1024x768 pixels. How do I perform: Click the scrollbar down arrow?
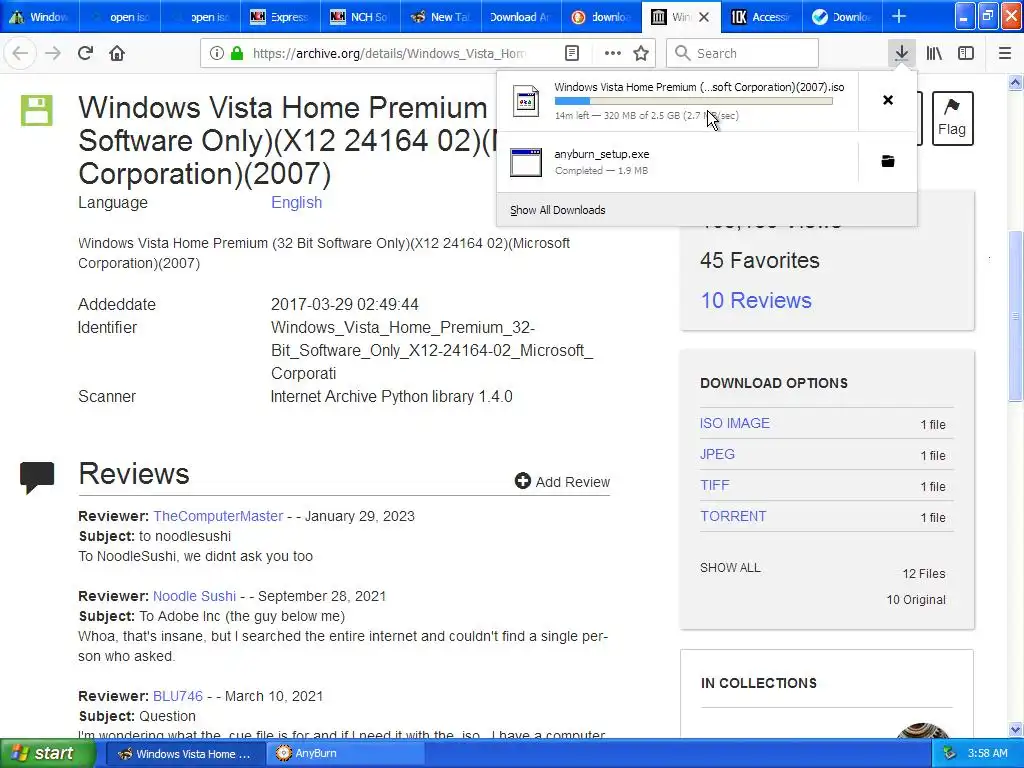1016,730
